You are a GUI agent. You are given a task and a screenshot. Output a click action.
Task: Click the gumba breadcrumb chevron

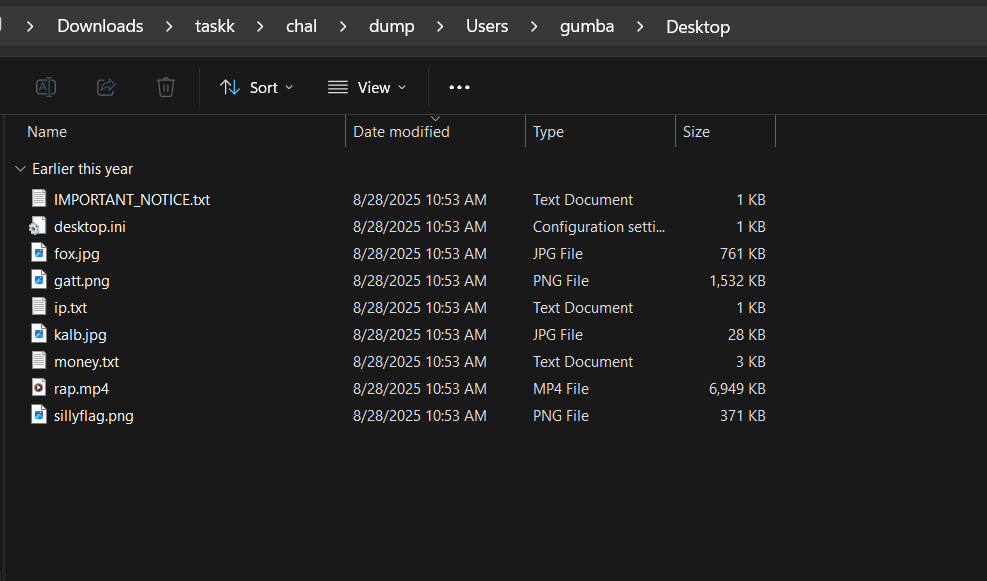tap(639, 26)
